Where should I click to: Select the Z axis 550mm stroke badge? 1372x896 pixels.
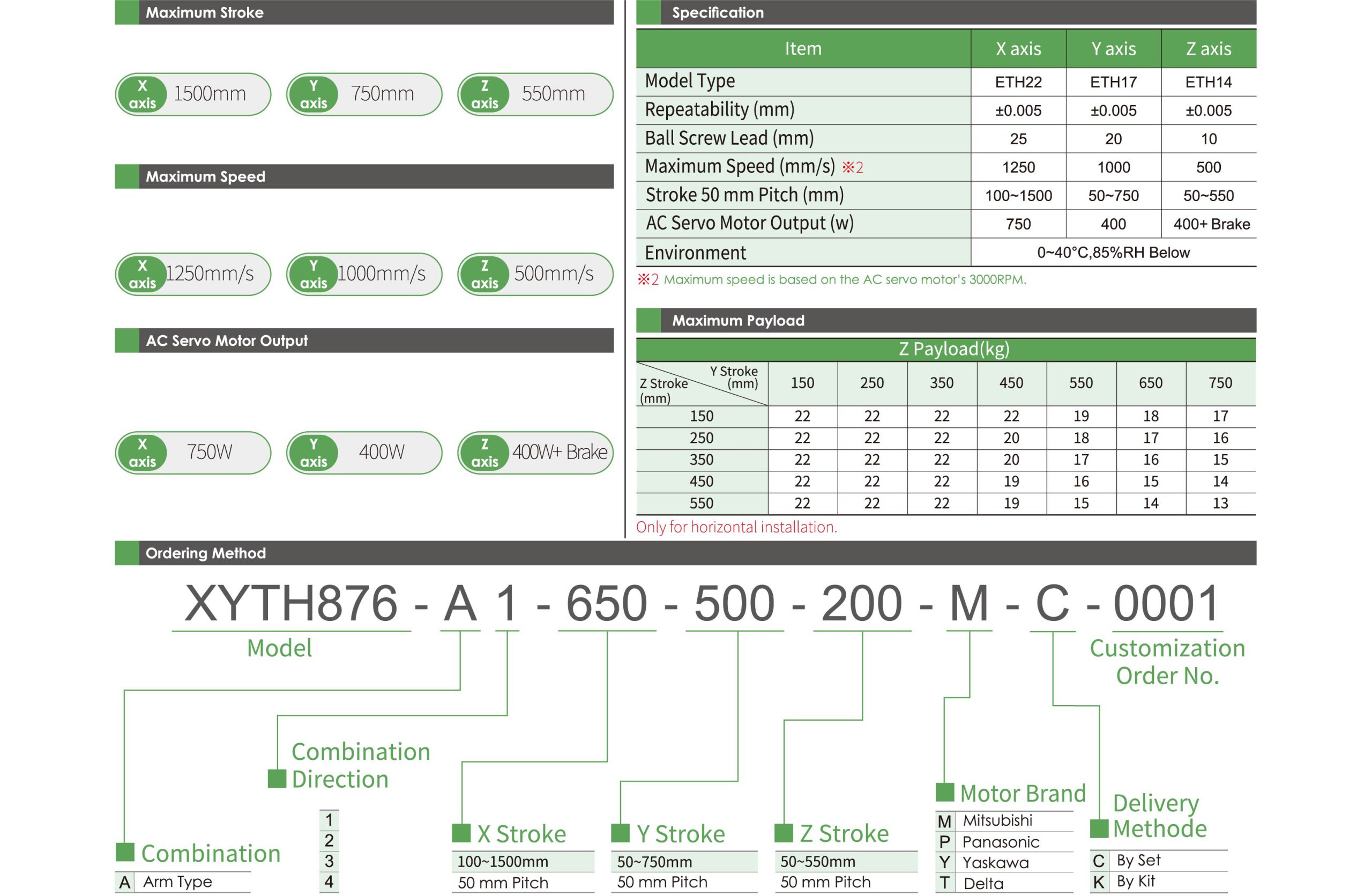(536, 94)
